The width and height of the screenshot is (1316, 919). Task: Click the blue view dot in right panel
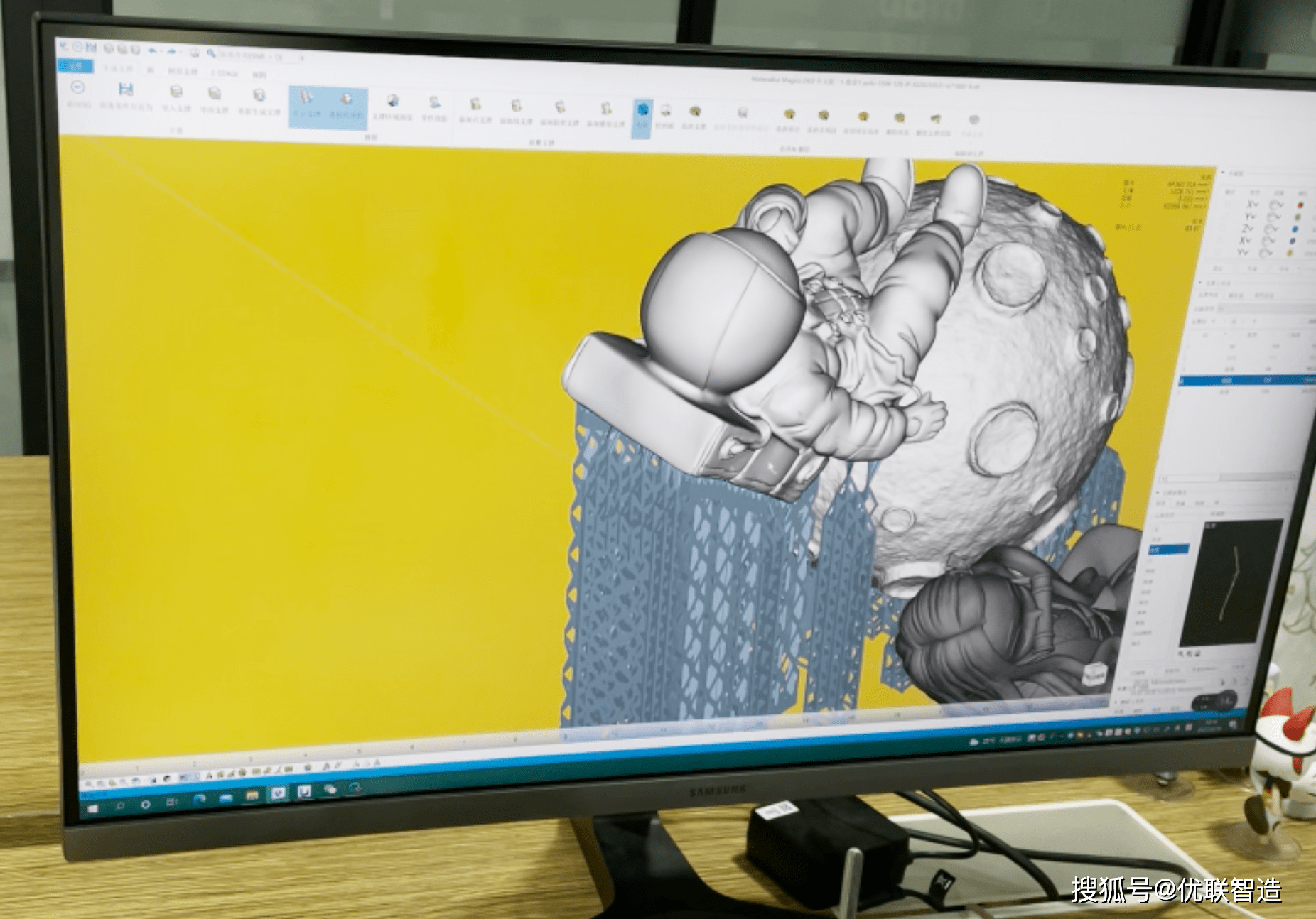[1295, 229]
